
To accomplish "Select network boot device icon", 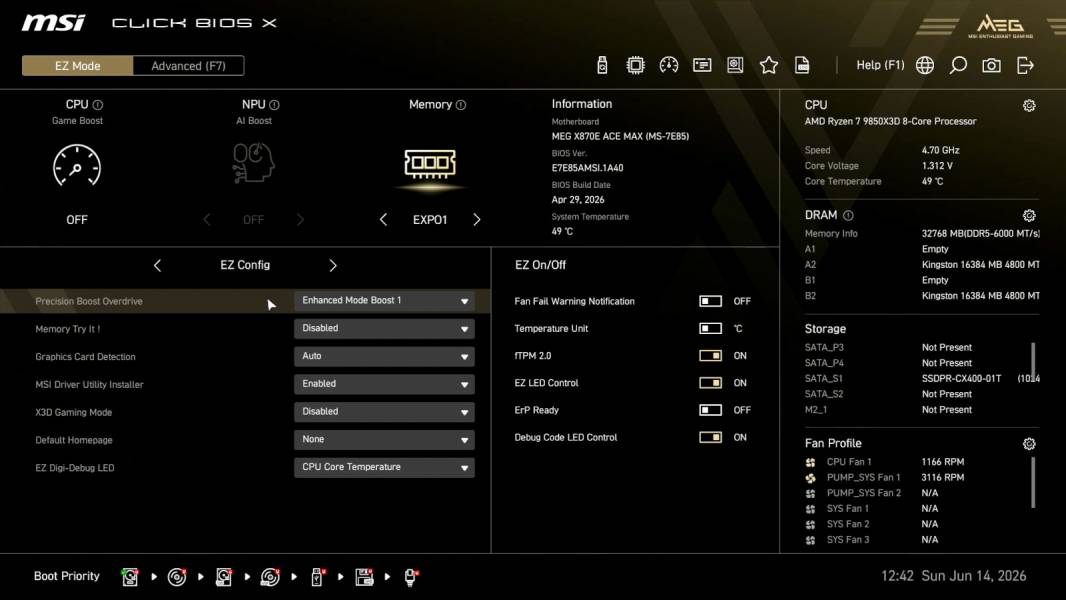I will click(411, 577).
